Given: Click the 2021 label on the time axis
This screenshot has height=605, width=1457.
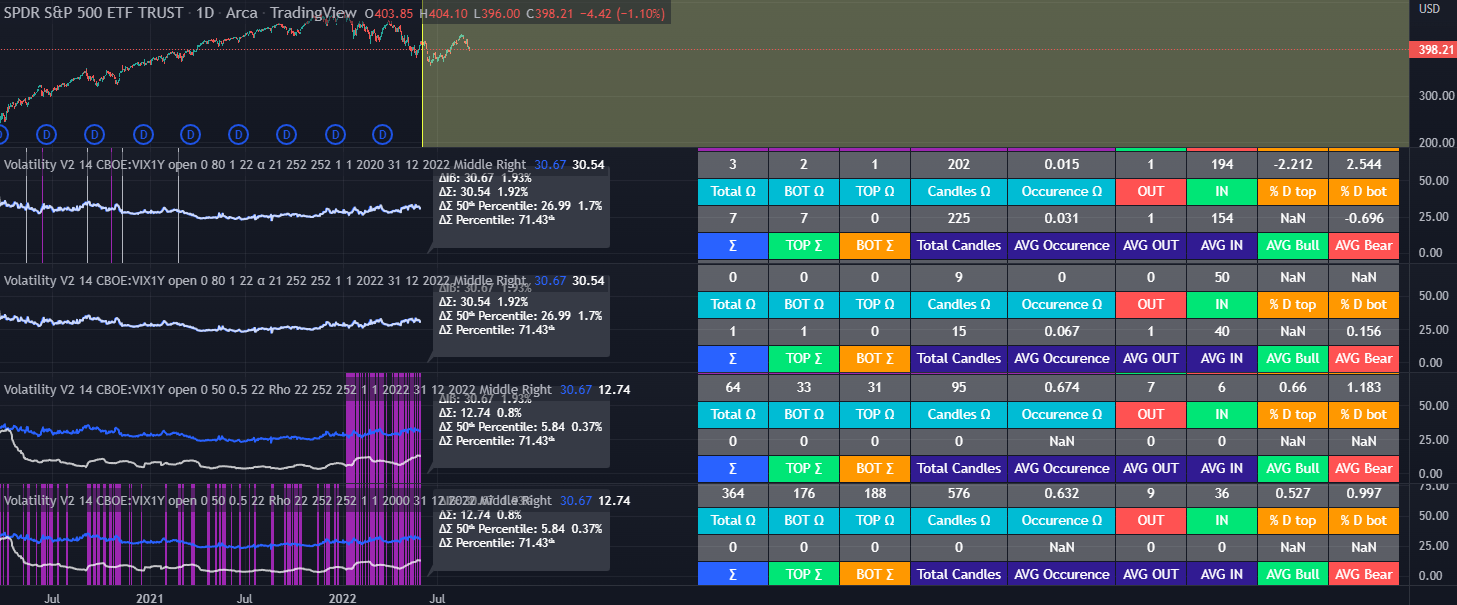Looking at the screenshot, I should tap(149, 598).
